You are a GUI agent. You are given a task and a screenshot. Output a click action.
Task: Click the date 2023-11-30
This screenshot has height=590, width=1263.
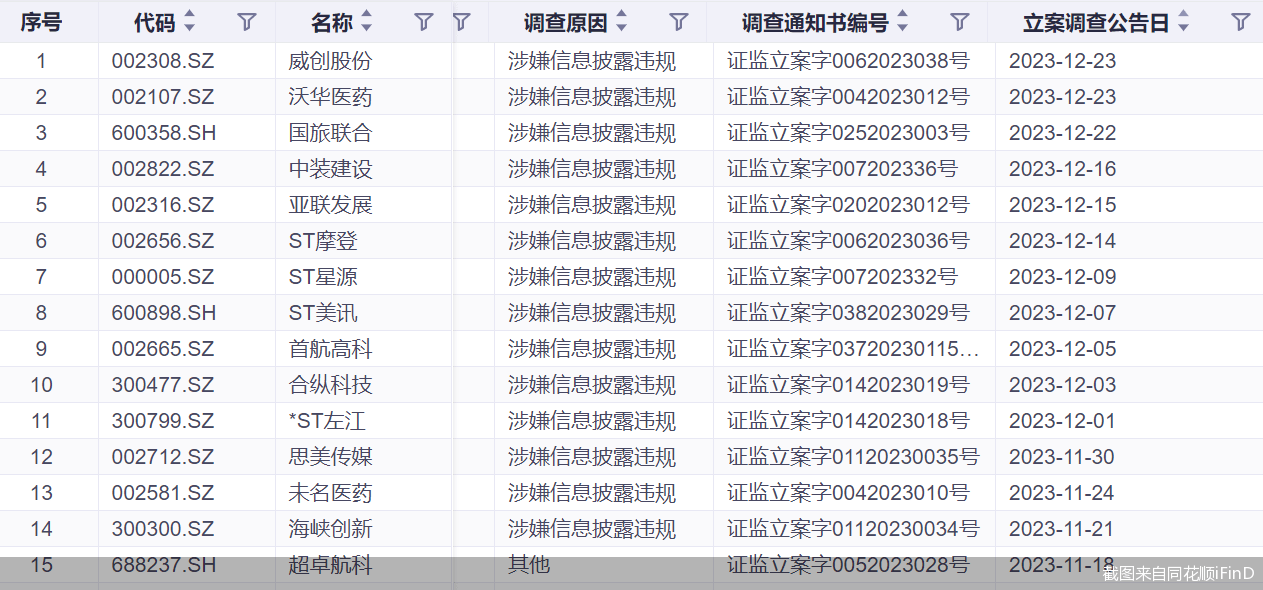point(1062,457)
